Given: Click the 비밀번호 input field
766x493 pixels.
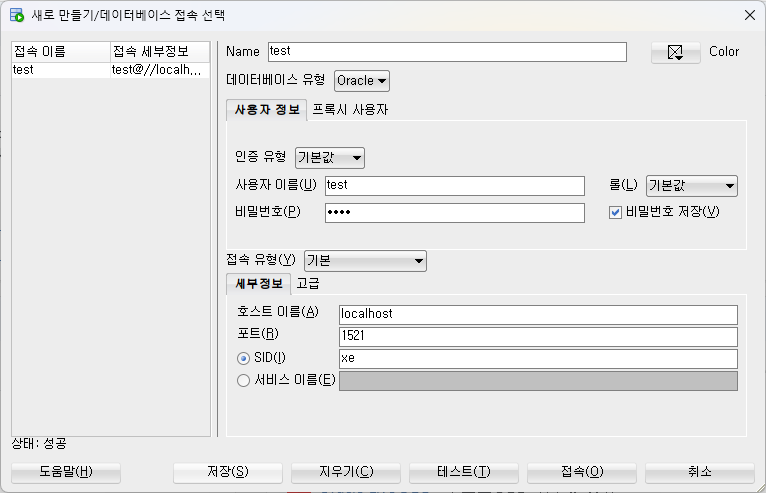Looking at the screenshot, I should (455, 213).
